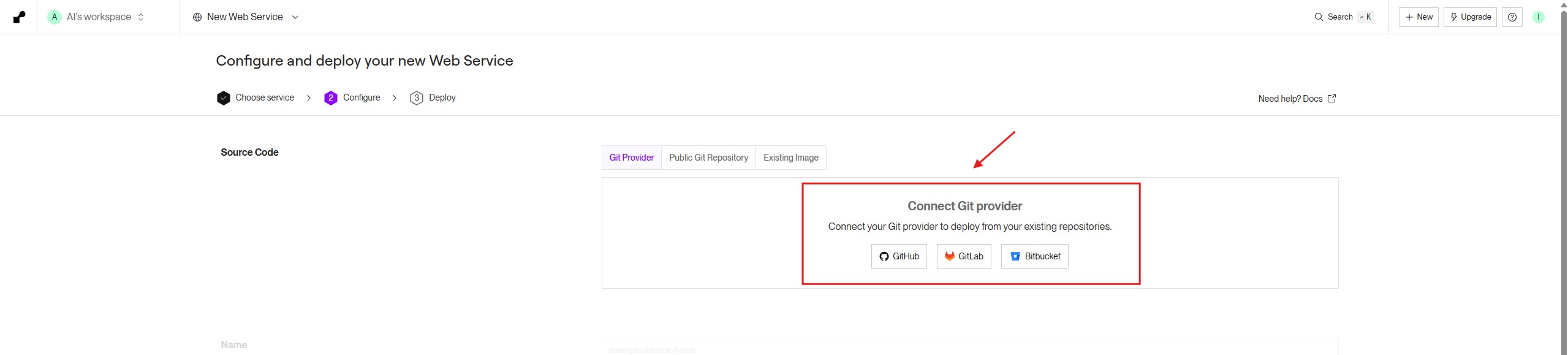Click the service Name input field
This screenshot has width=1568, height=355.
(x=969, y=348)
